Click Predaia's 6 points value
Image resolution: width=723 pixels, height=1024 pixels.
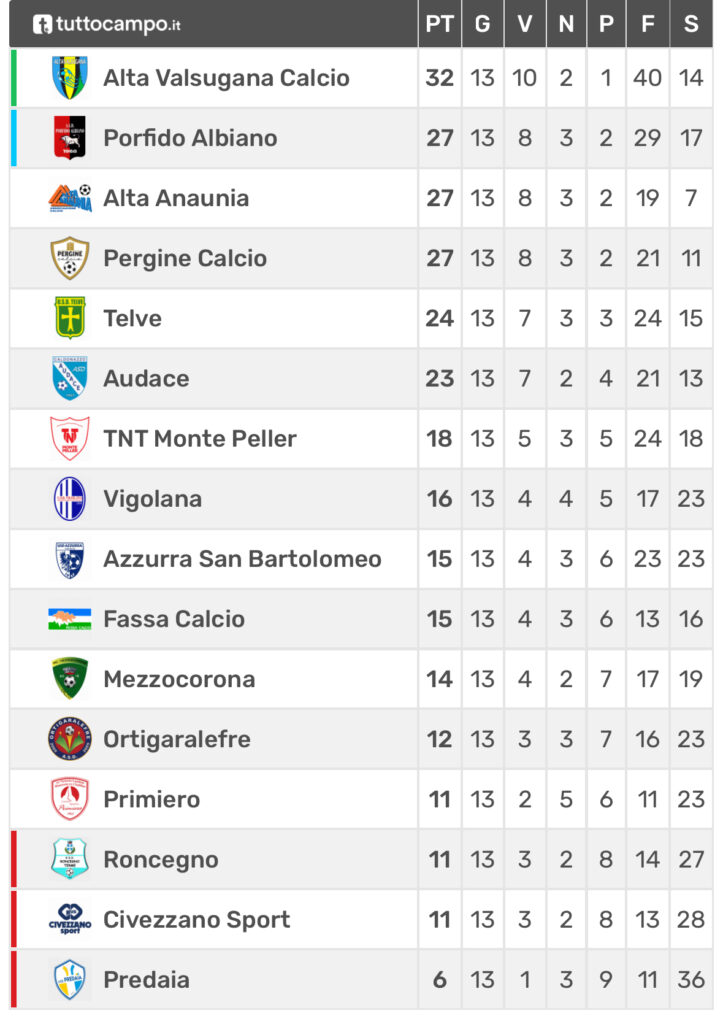point(440,980)
